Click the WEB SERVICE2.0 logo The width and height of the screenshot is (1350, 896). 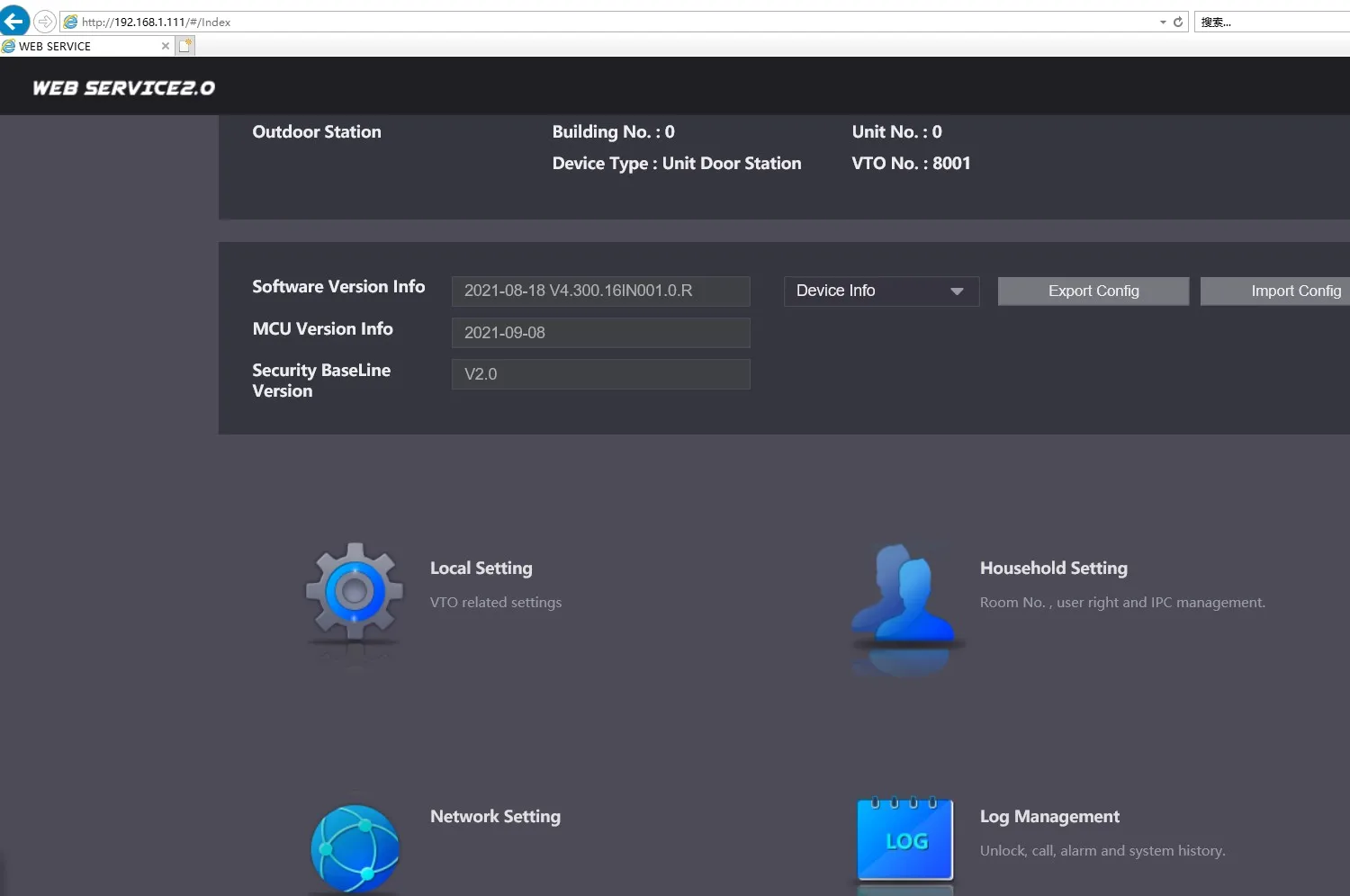click(124, 87)
